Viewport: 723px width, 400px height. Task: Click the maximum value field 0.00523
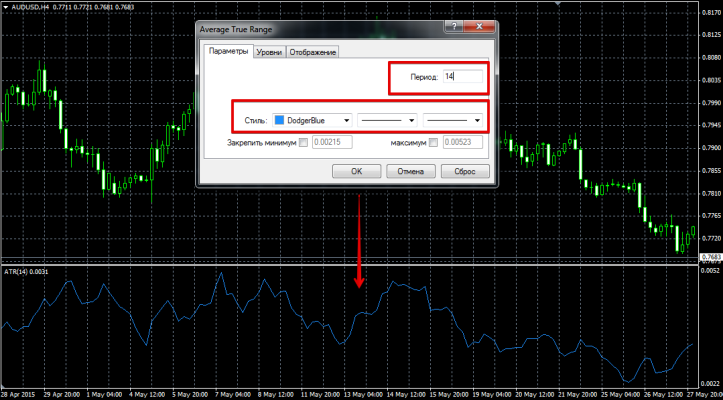462,143
